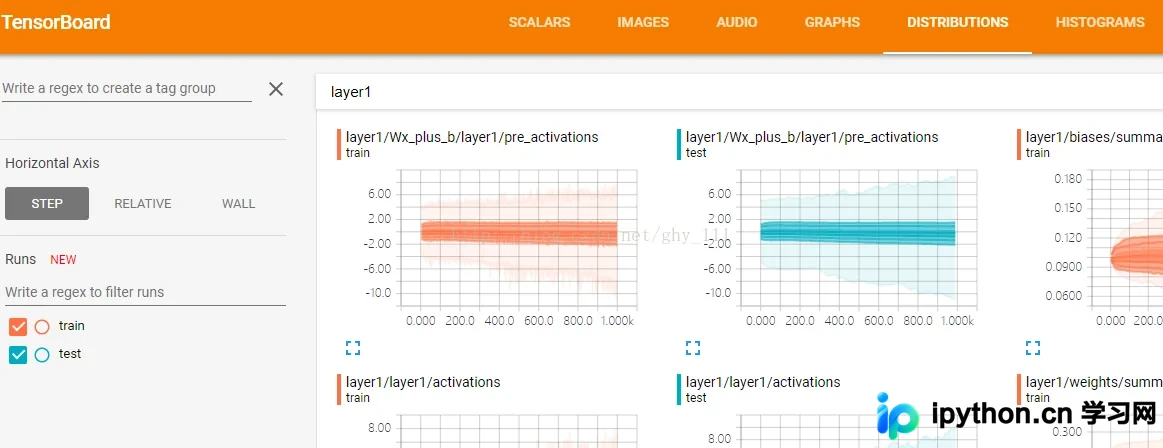This screenshot has width=1163, height=448.
Task: Uncheck the train run checkbox
Action: coord(18,326)
